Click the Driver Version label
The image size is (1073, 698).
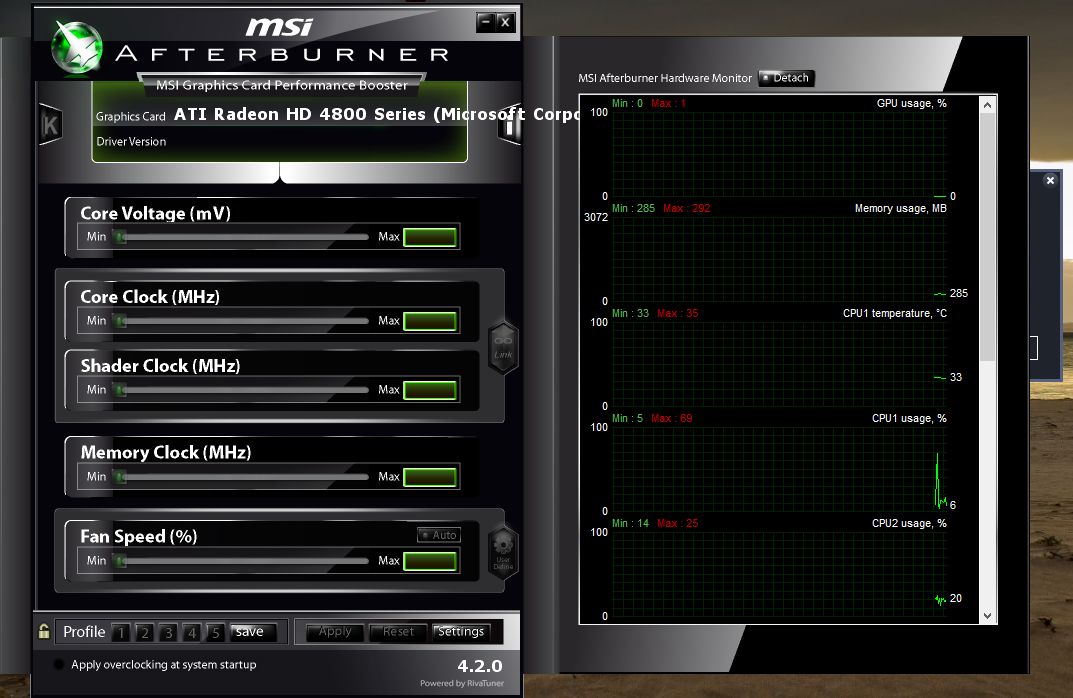pos(131,142)
